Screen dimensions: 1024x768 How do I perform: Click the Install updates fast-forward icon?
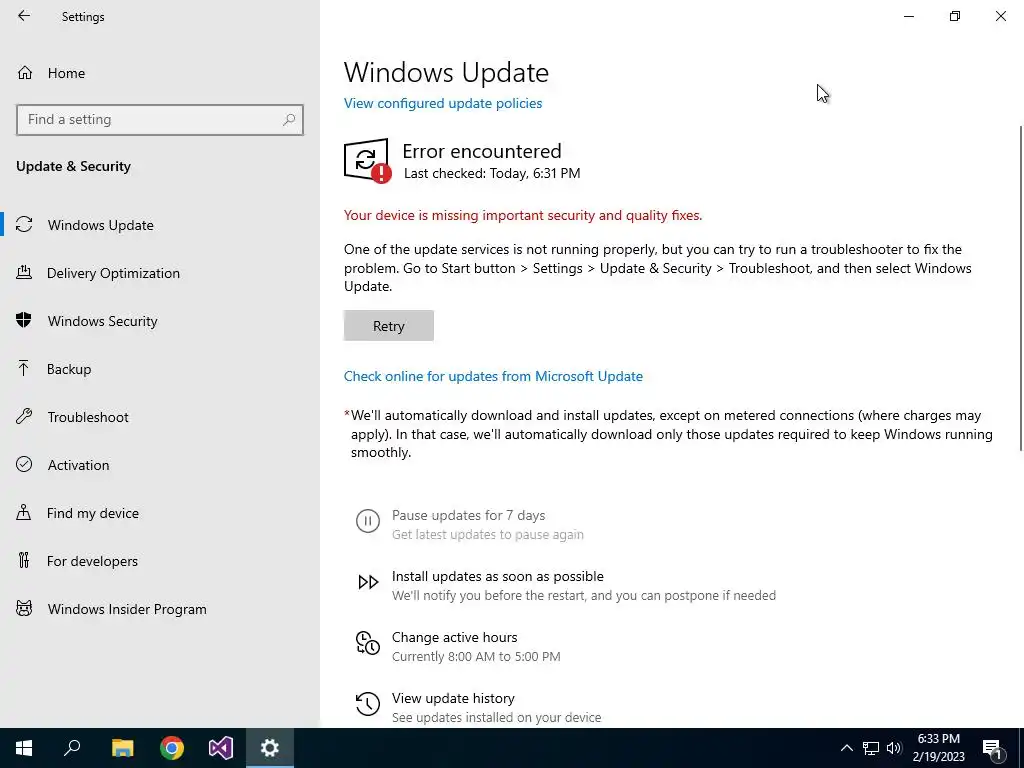tap(368, 582)
